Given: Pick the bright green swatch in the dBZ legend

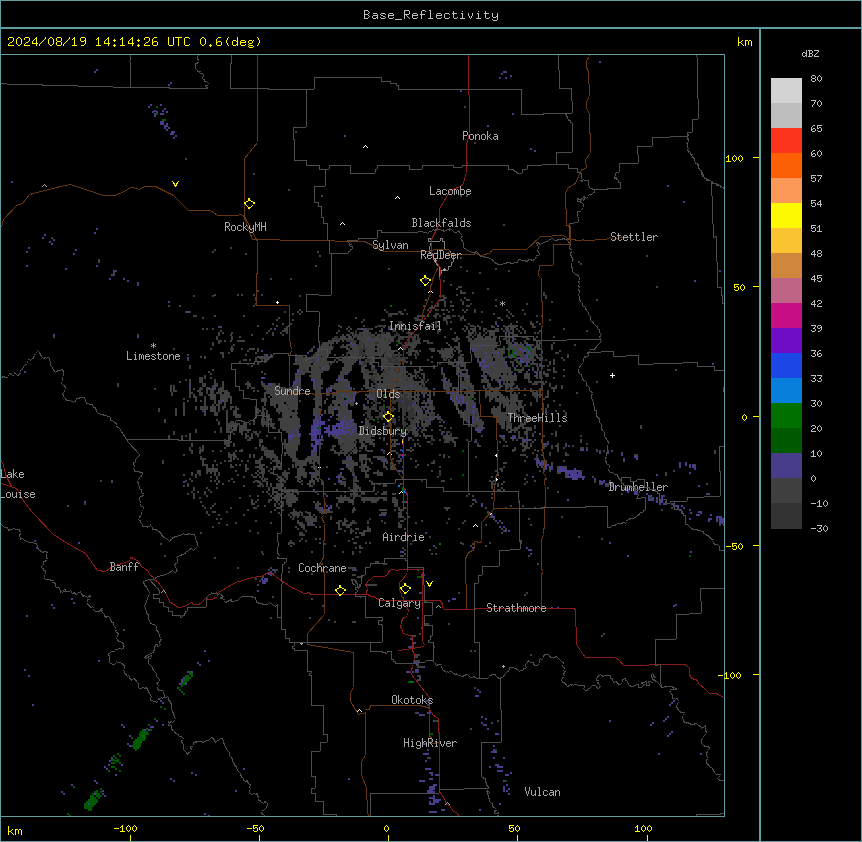Looking at the screenshot, I should pyautogui.click(x=786, y=416).
